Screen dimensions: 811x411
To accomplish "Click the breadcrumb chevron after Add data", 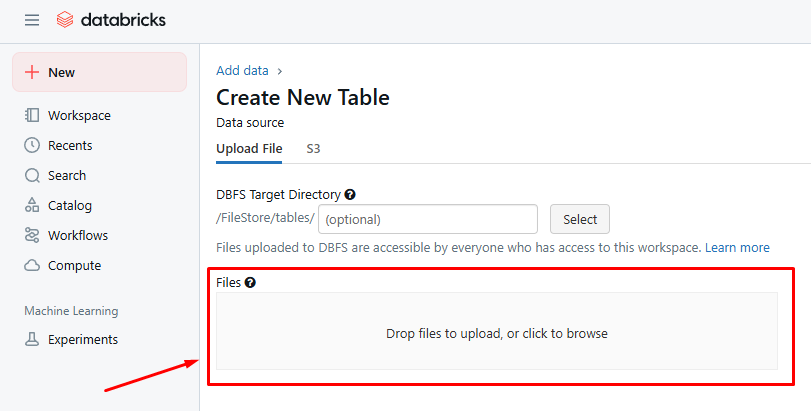I will pos(280,71).
